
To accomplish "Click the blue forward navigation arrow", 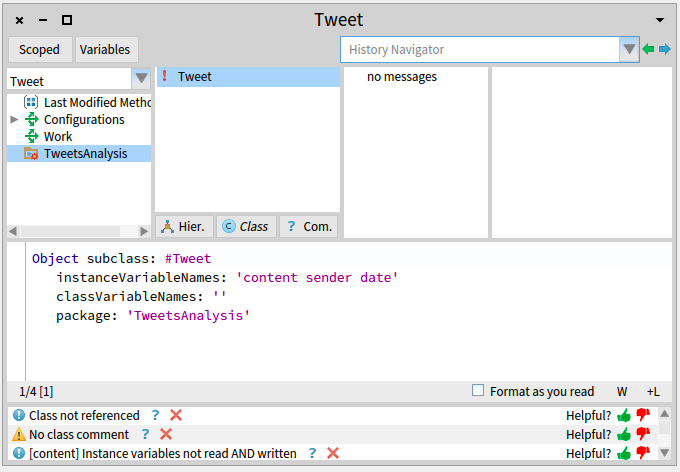I will (x=665, y=49).
